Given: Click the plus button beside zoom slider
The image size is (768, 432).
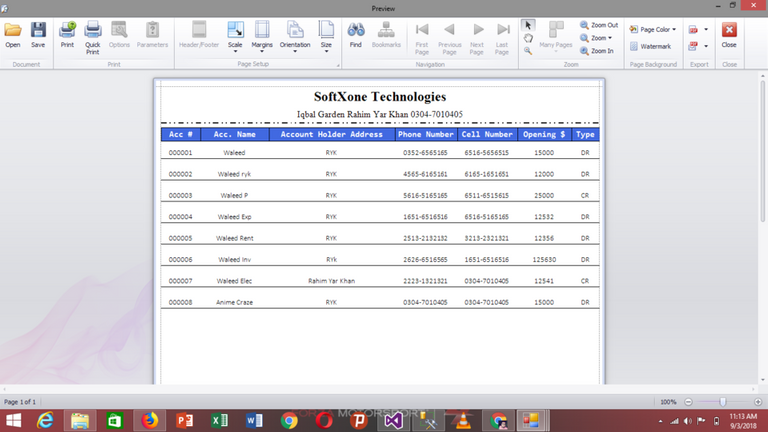Looking at the screenshot, I should point(757,401).
